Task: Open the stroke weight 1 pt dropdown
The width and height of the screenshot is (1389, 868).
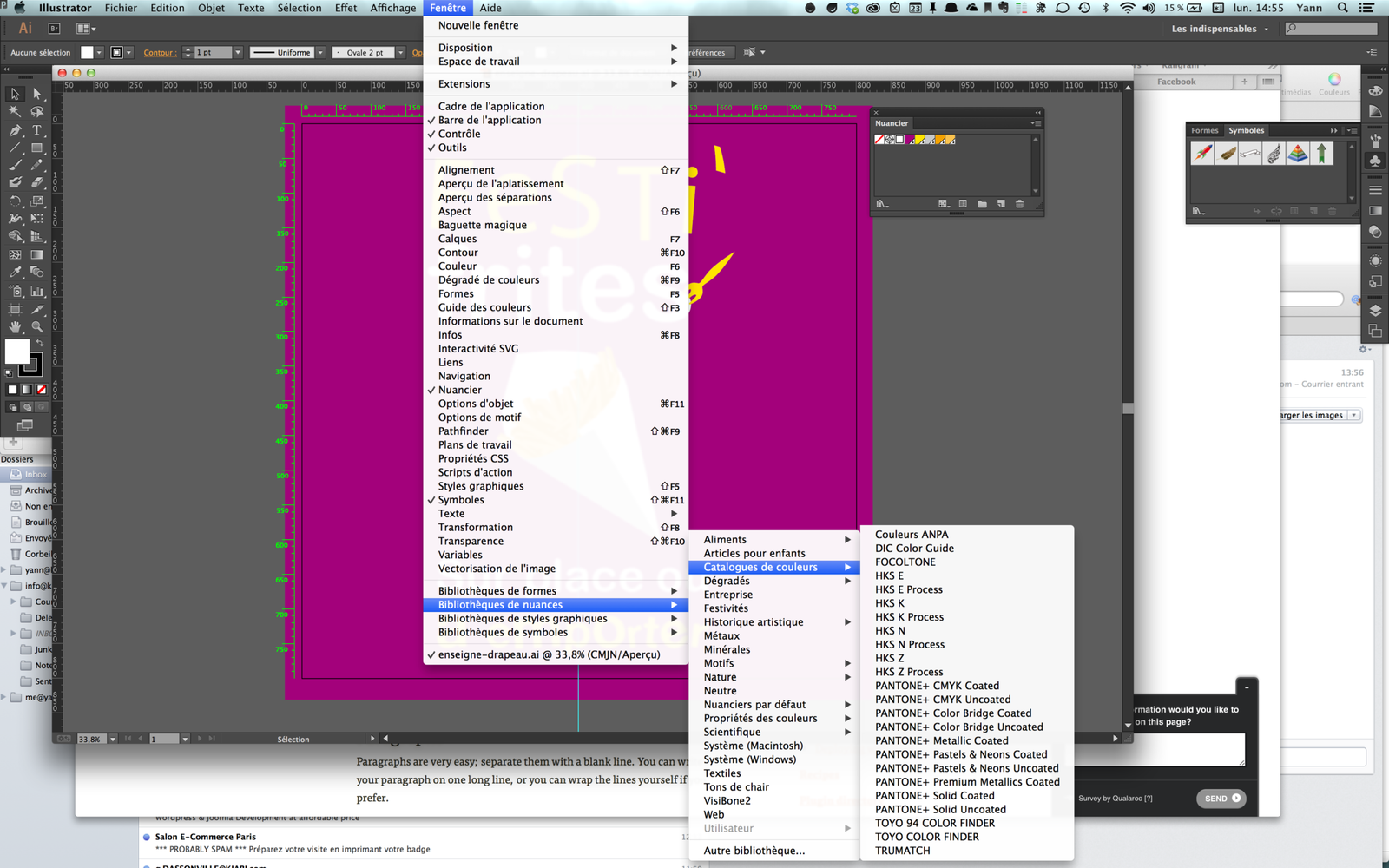Action: 238,53
